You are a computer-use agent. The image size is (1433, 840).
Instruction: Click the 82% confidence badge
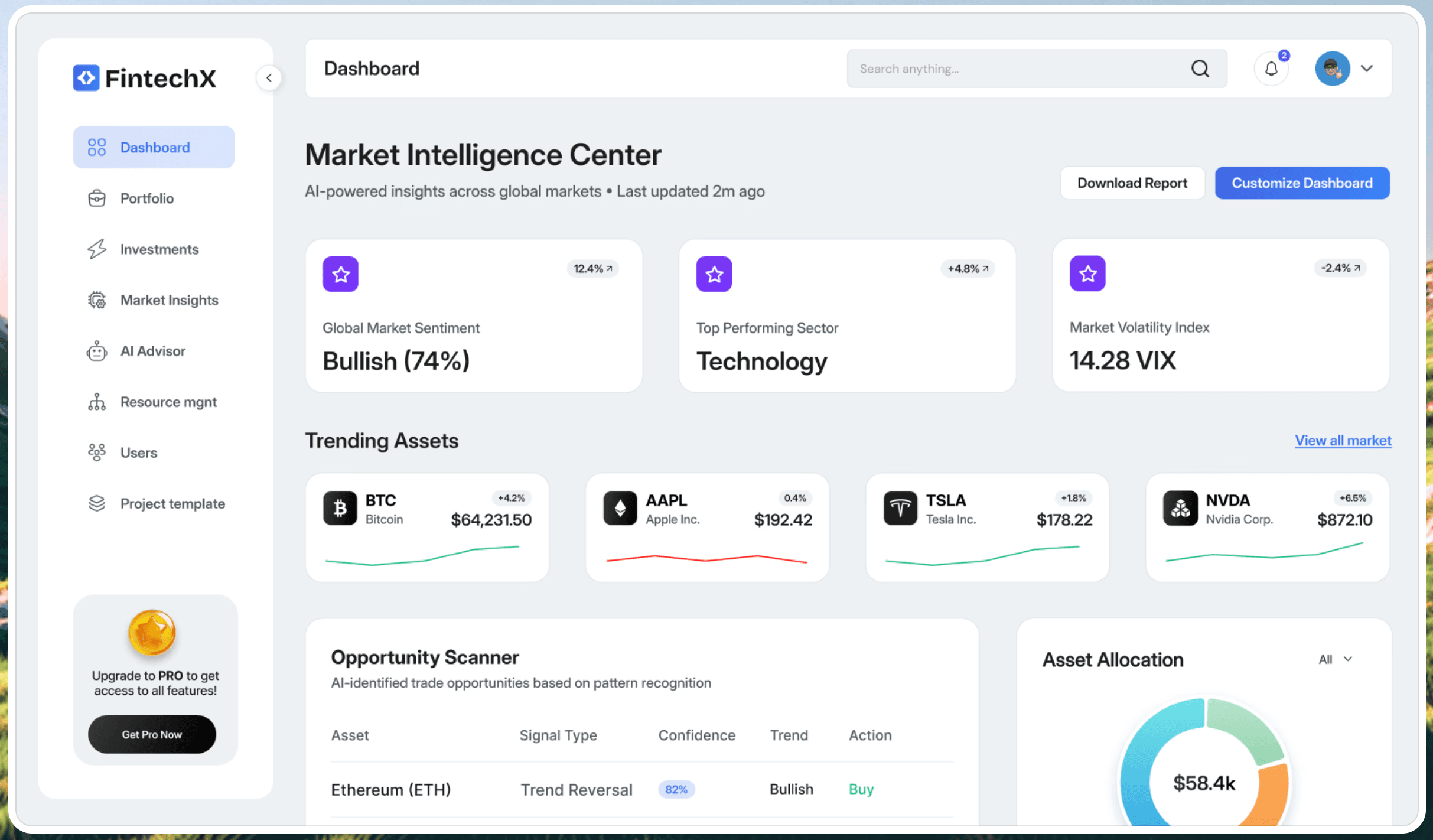pos(676,789)
